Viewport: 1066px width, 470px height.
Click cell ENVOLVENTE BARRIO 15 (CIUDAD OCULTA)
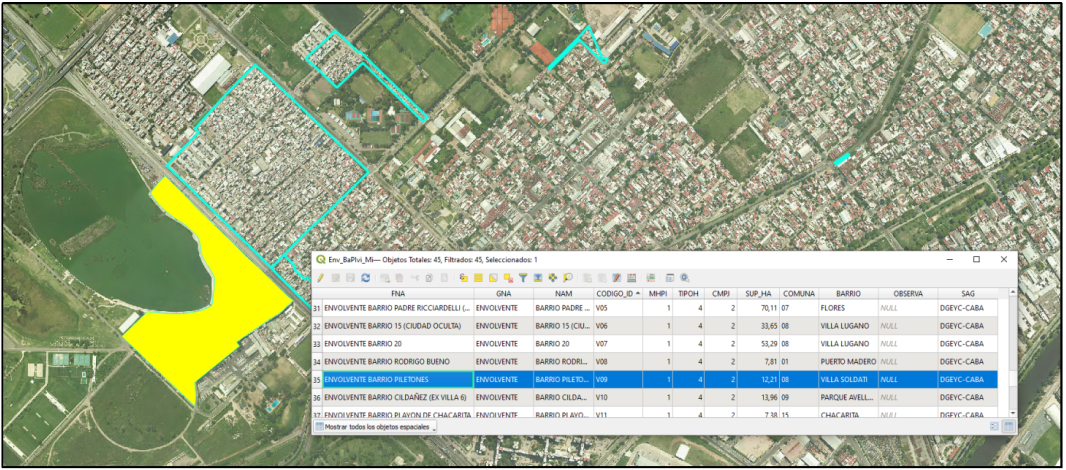point(398,326)
